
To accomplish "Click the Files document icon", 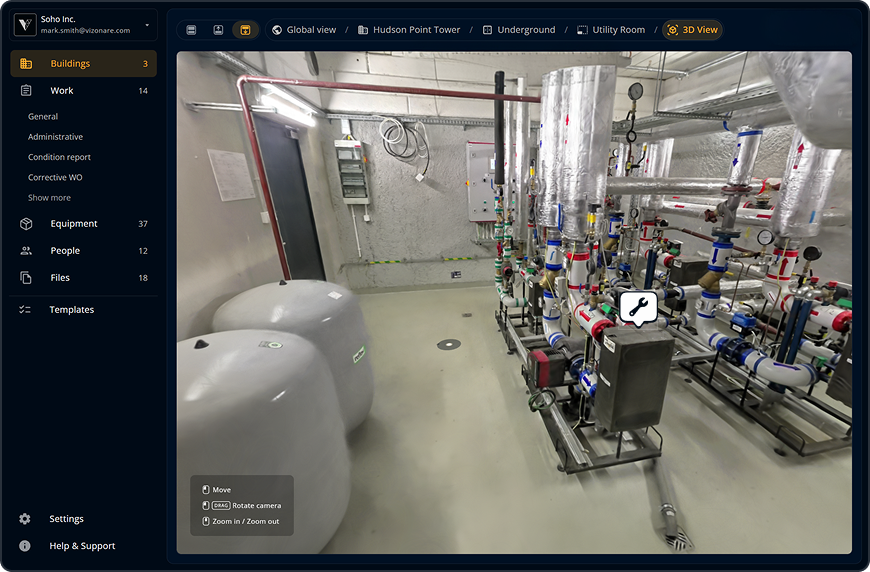I will [26, 277].
